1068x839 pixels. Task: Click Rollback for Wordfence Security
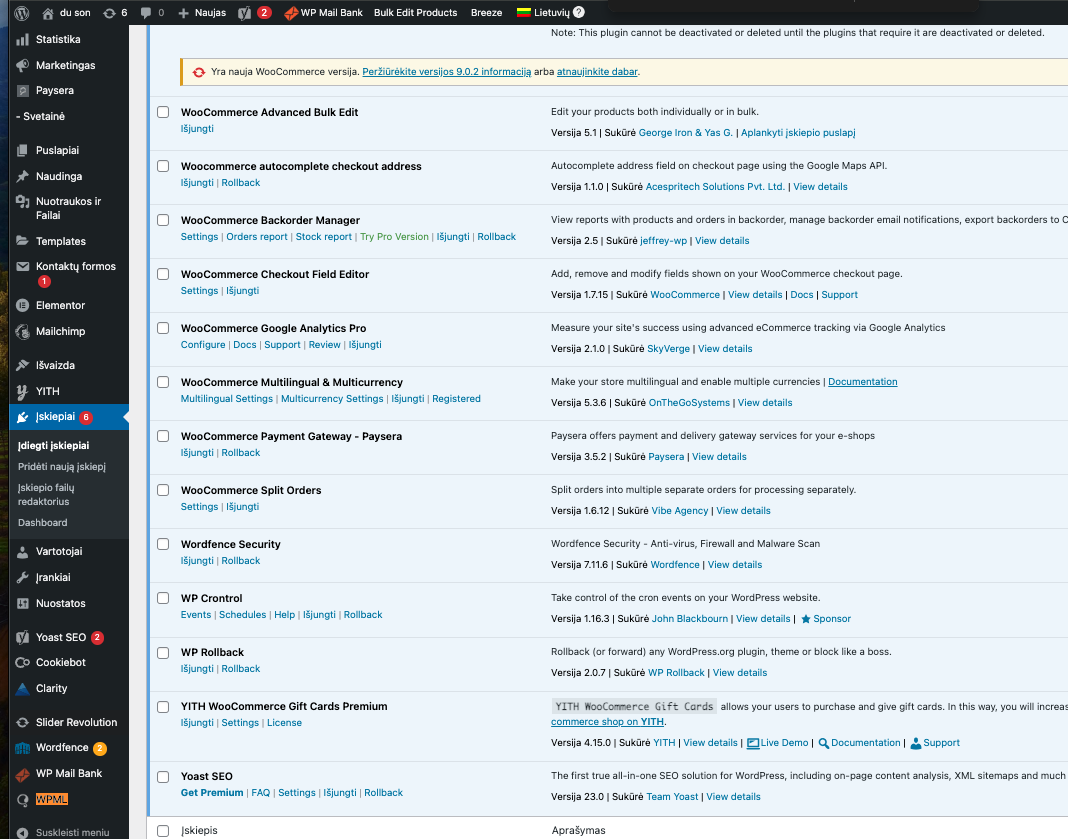point(240,560)
